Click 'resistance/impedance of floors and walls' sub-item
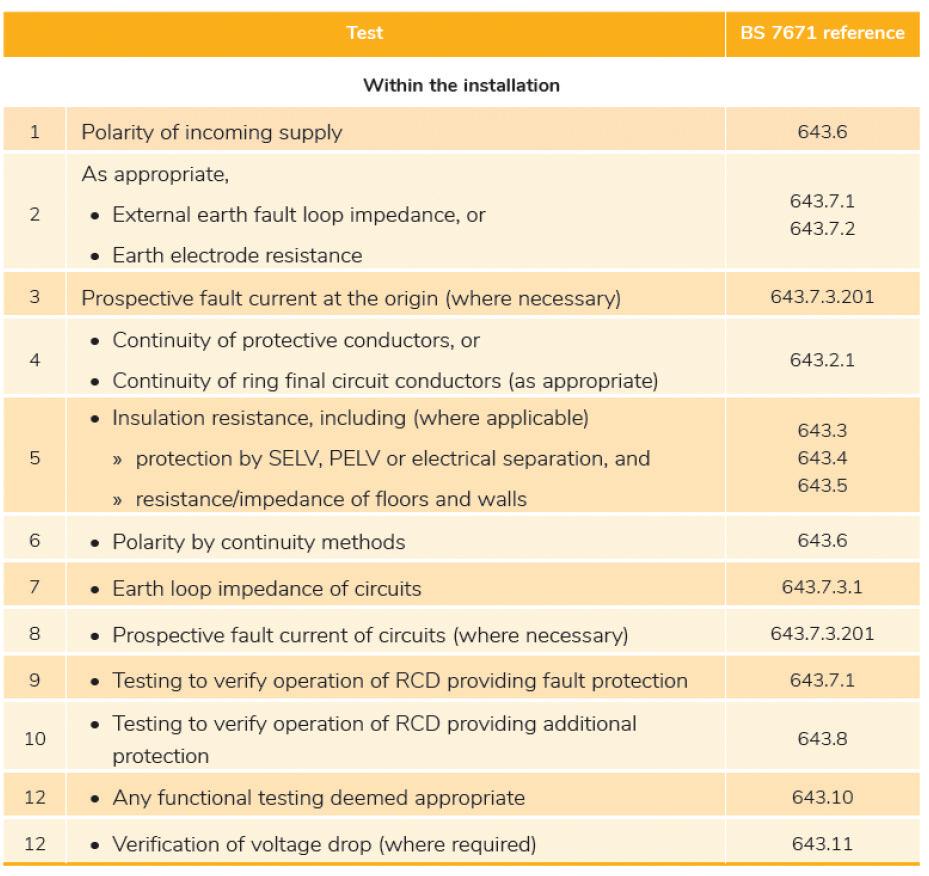This screenshot has width=929, height=876. (x=331, y=499)
